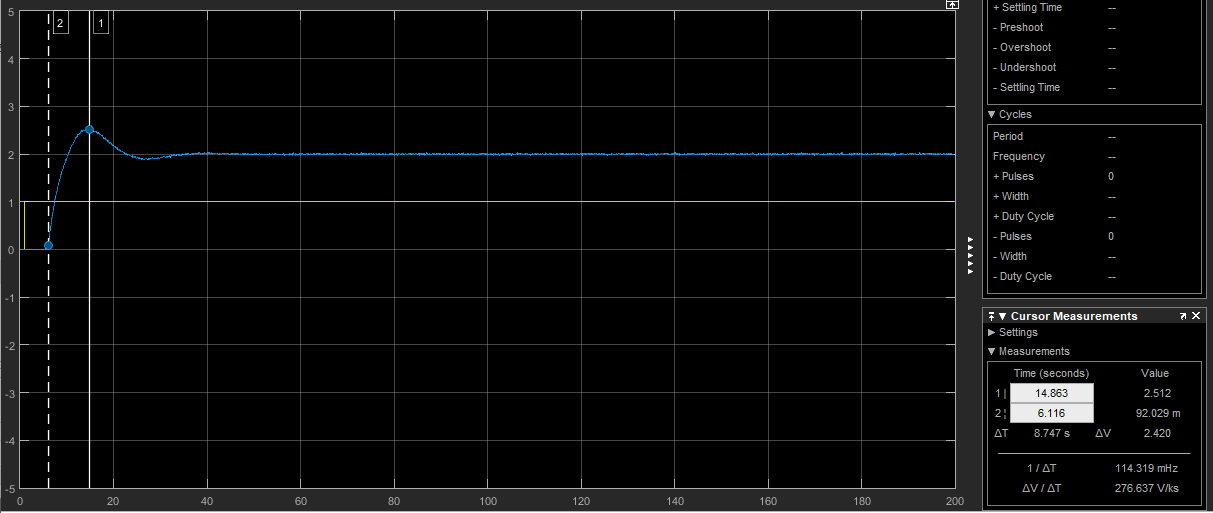The image size is (1213, 513).
Task: Click the + Pulses row
Action: 1095,176
